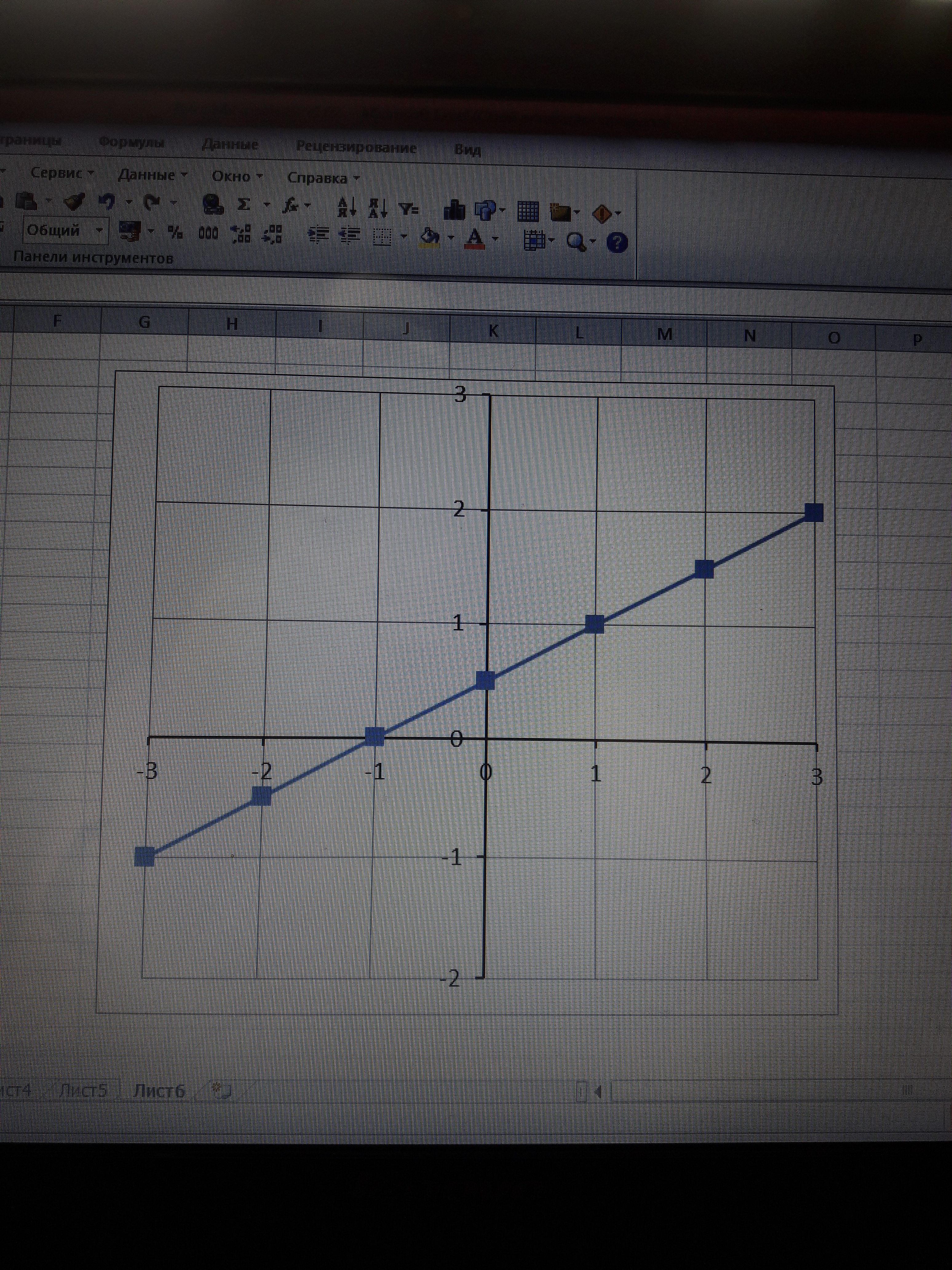Apply thousands separator 000 format
The height and width of the screenshot is (1270, 952).
point(208,234)
